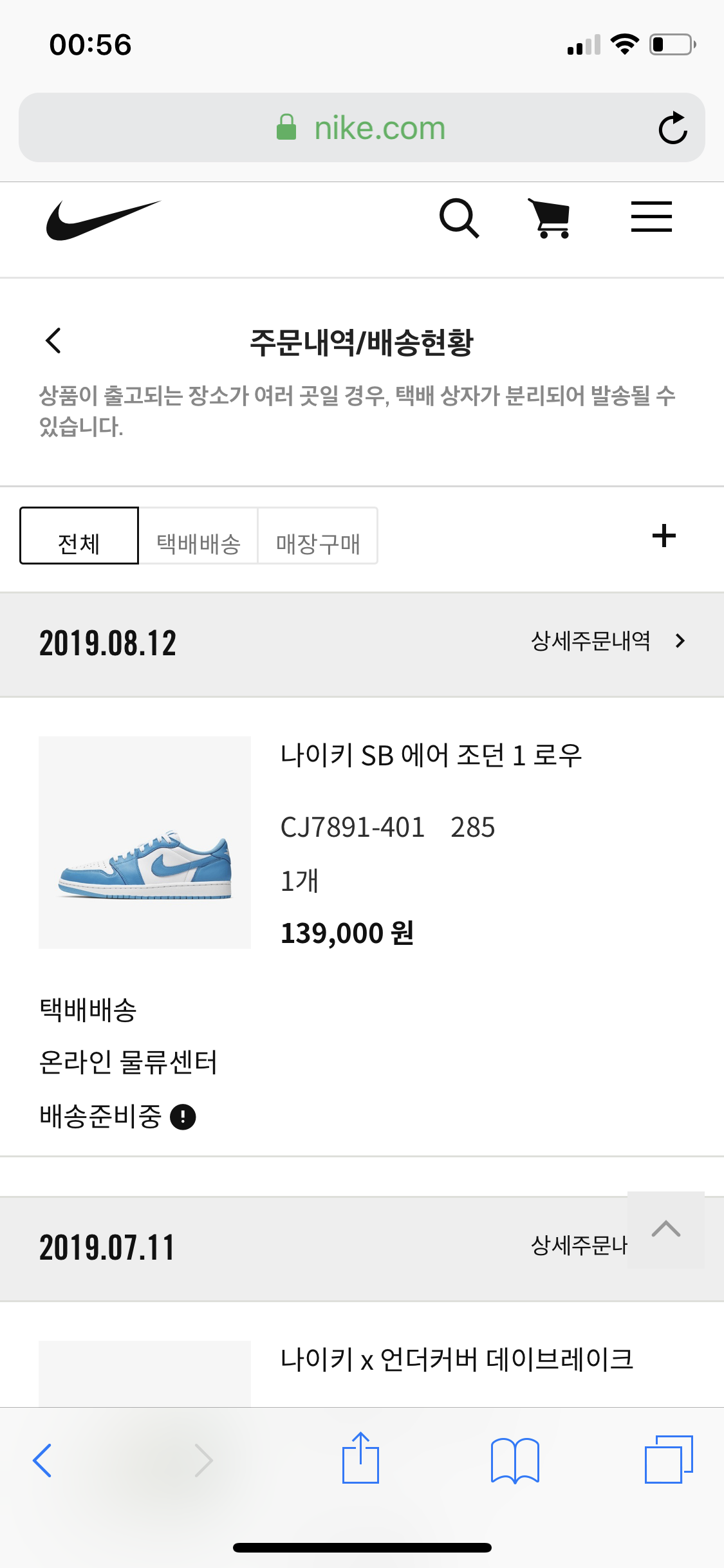Open the blue Jordan 1 Low thumbnail
The width and height of the screenshot is (724, 1568).
click(x=145, y=842)
